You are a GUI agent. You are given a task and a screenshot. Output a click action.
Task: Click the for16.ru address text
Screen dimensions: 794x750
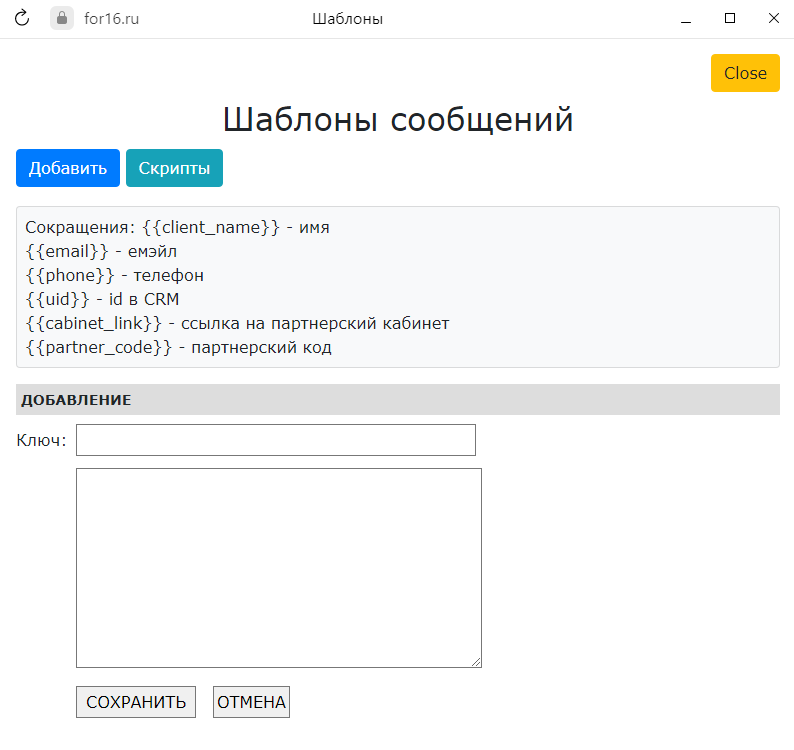111,19
